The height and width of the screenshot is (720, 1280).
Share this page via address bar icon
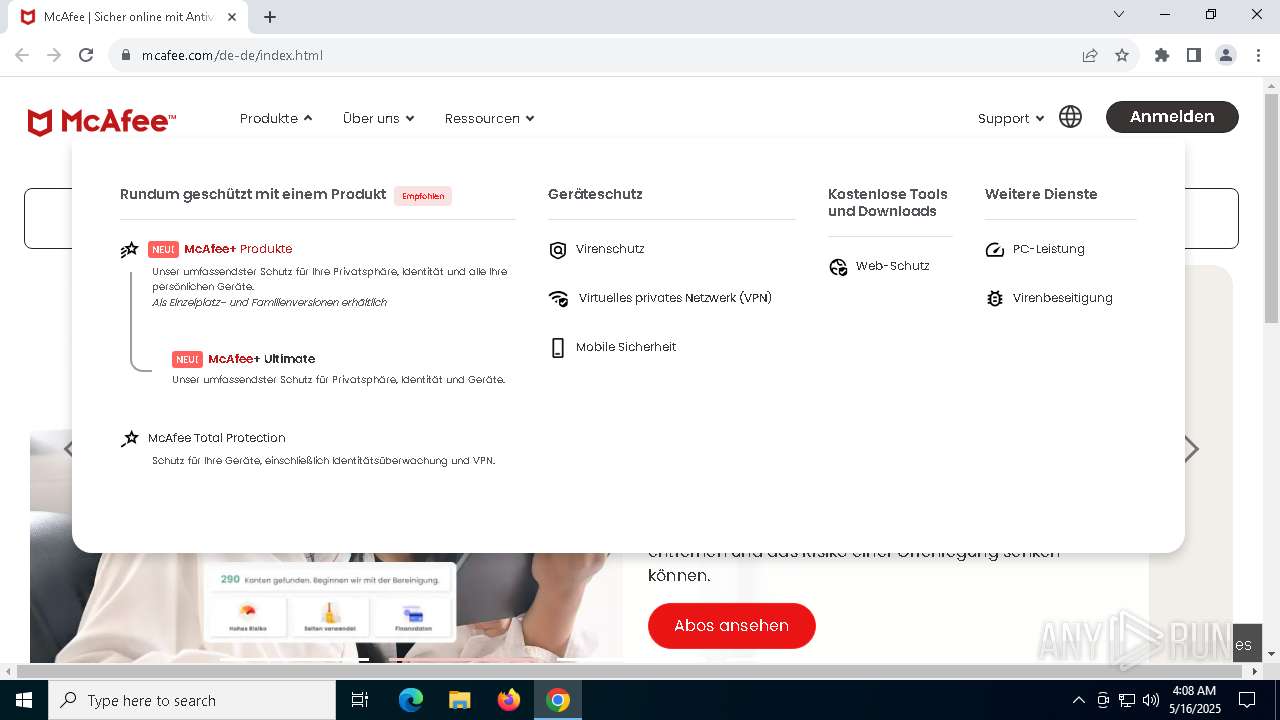point(1090,55)
